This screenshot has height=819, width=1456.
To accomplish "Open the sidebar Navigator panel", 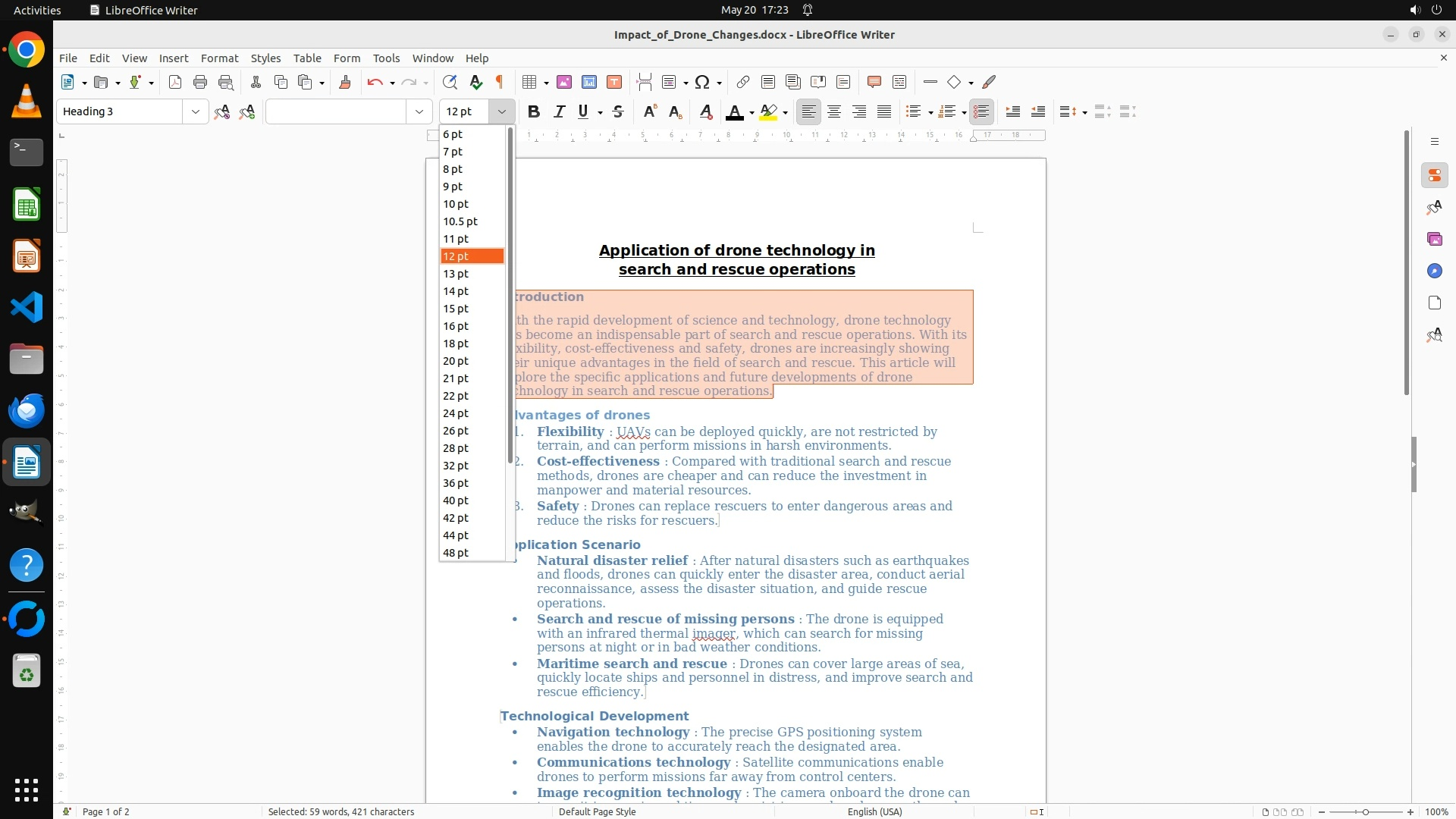I will point(1434,271).
